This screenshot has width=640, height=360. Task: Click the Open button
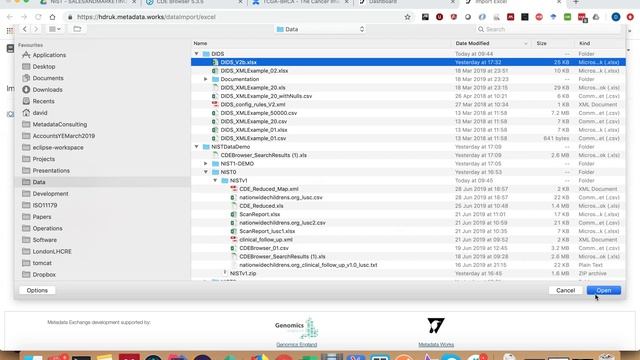click(604, 290)
